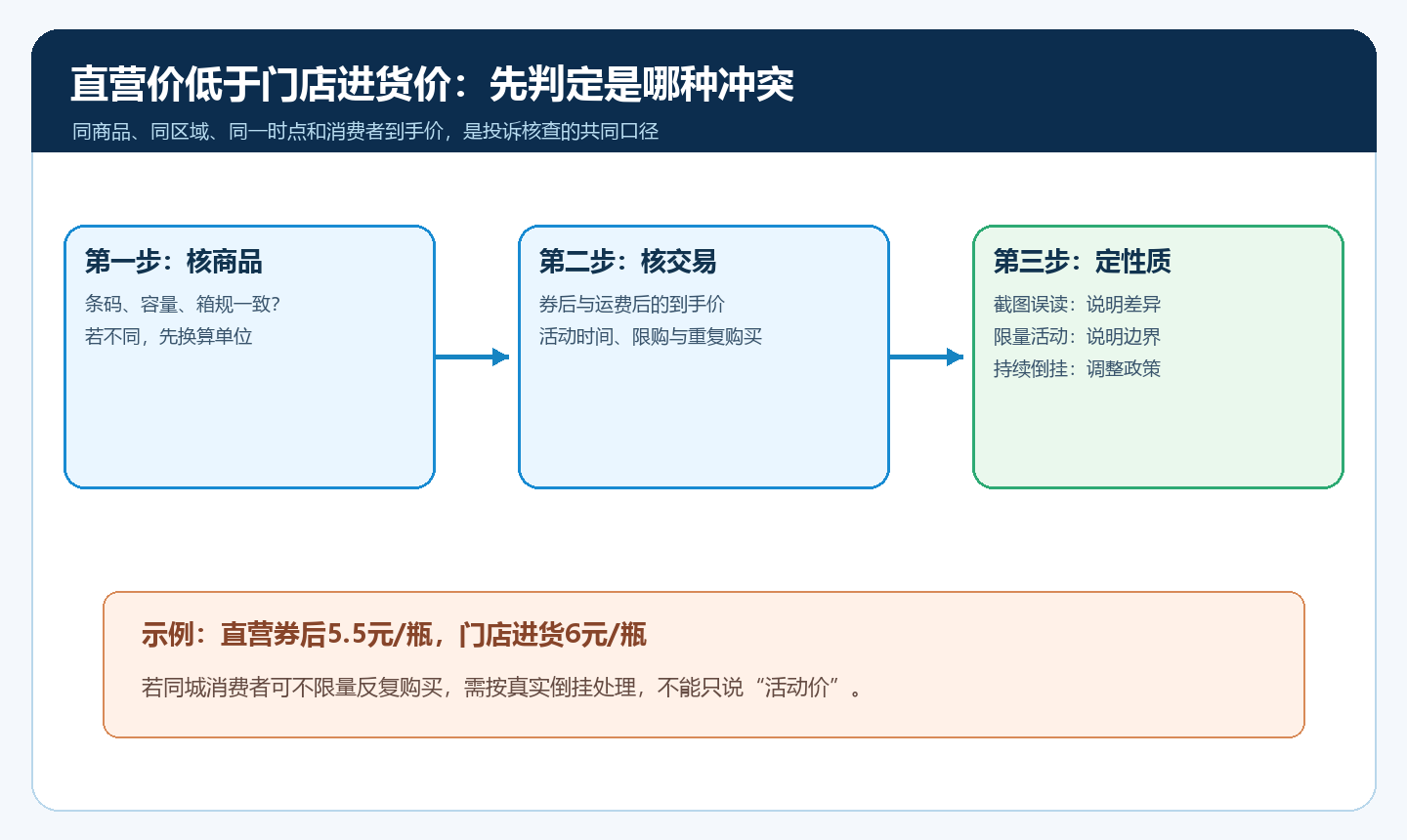
Task: Click the text "限量活动：说明边界"
Action: click(1078, 336)
